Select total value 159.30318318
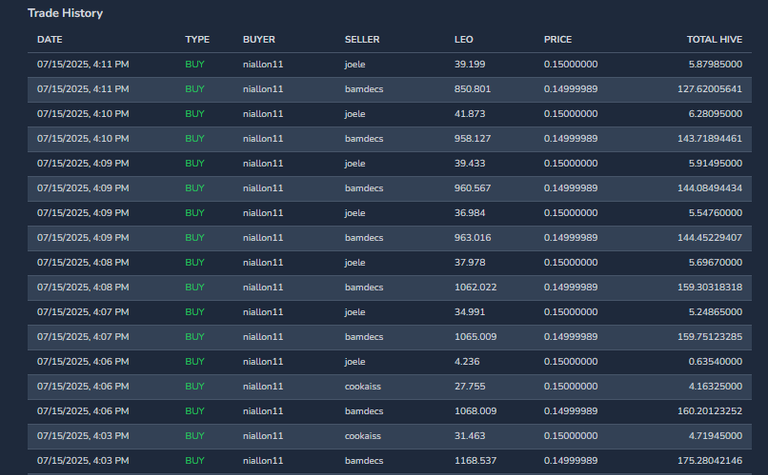This screenshot has width=768, height=475. coord(710,287)
